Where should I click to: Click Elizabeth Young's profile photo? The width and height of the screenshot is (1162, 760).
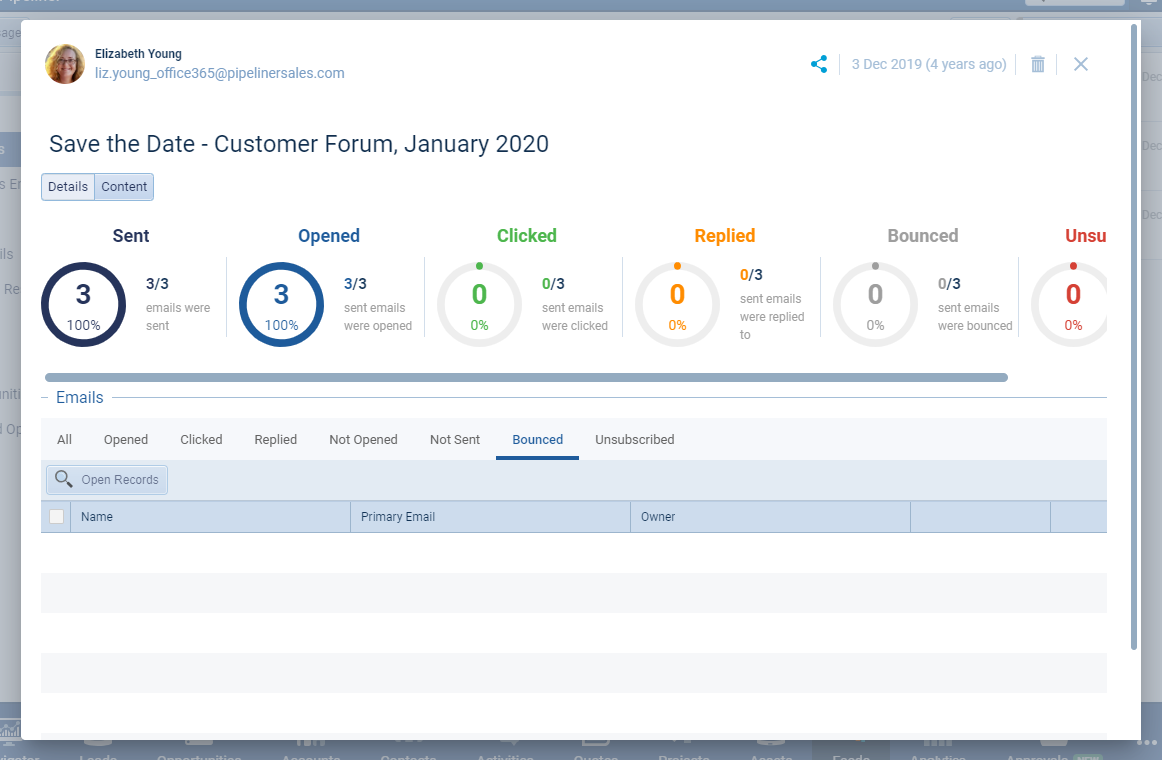click(x=65, y=64)
